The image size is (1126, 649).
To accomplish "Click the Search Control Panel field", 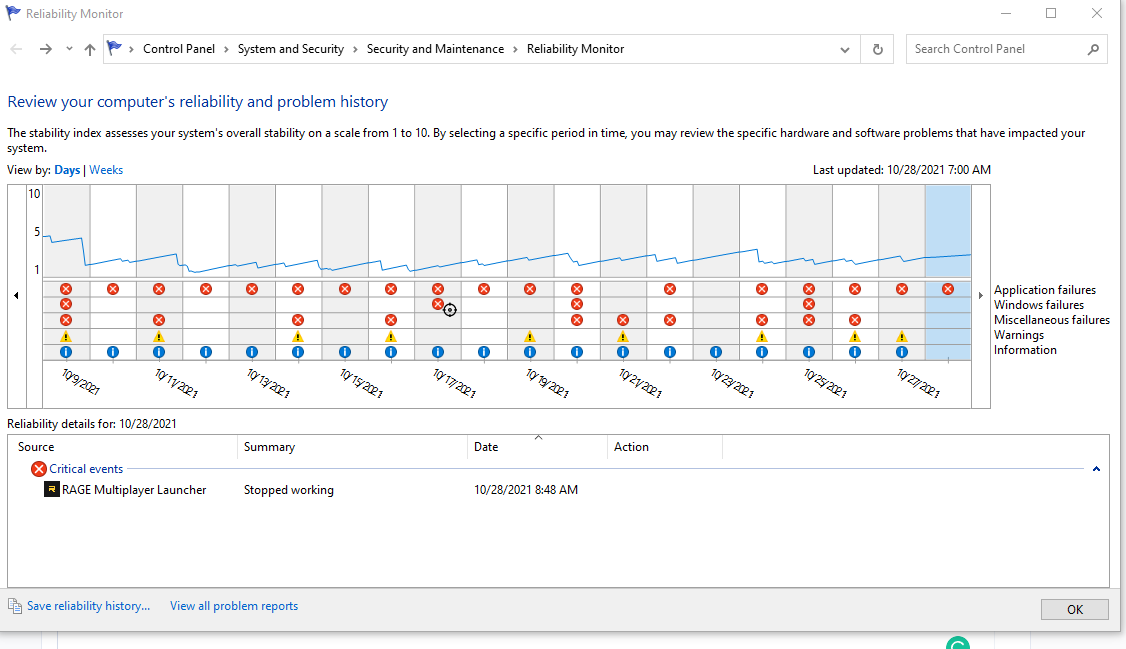I will 995,49.
